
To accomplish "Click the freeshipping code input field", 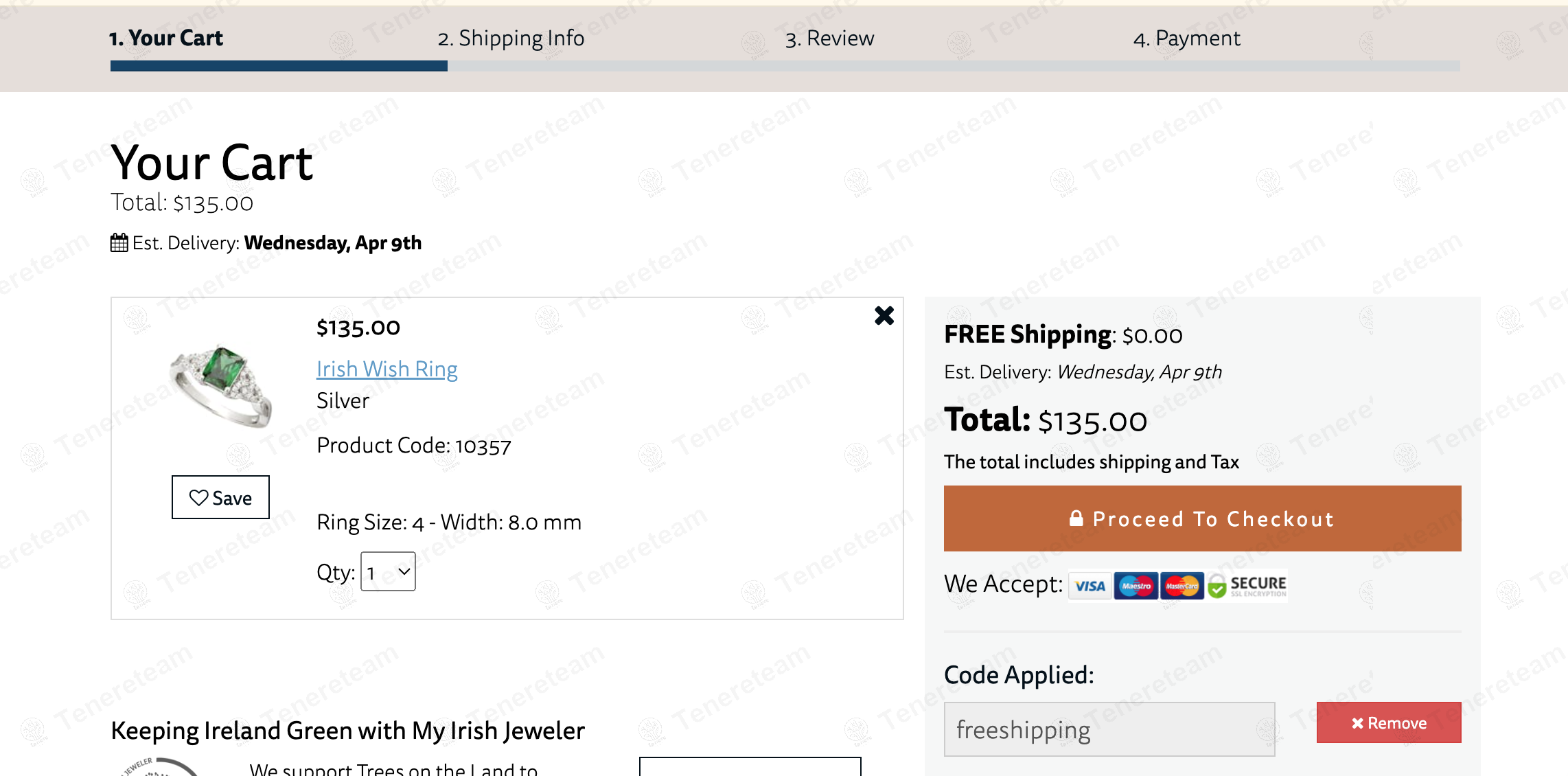I will 1109,729.
